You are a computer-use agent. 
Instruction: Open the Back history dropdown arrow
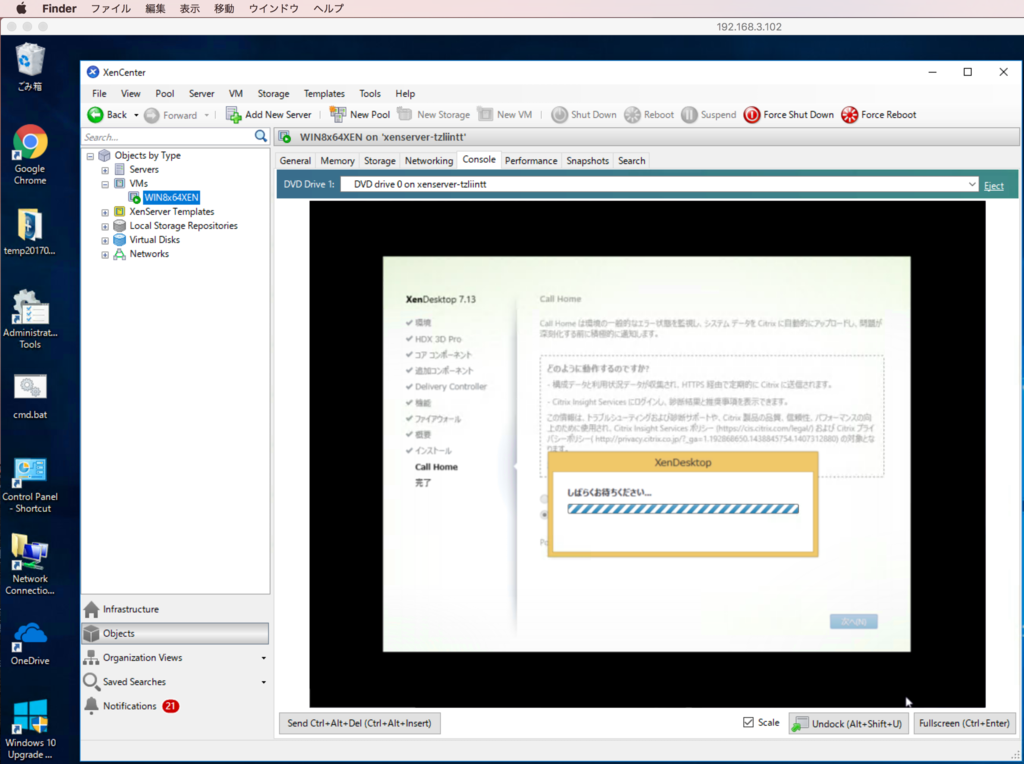point(136,115)
